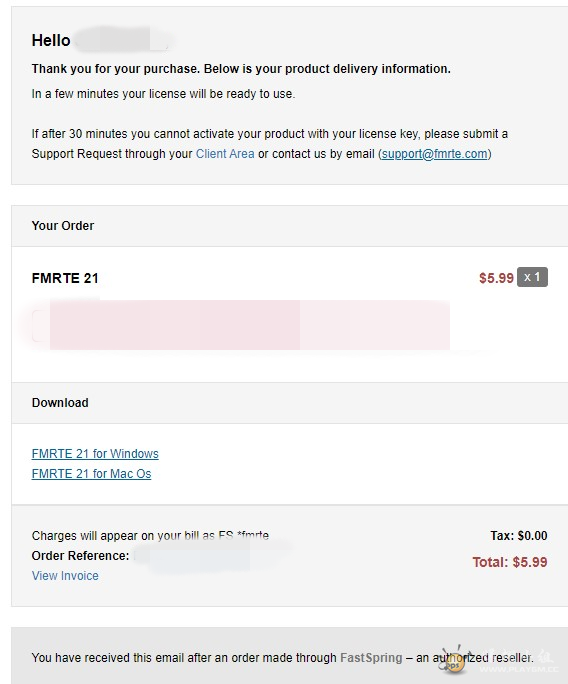Screen dimensions: 568x684
Task: Click the thank you for your purchase line
Action: point(241,69)
